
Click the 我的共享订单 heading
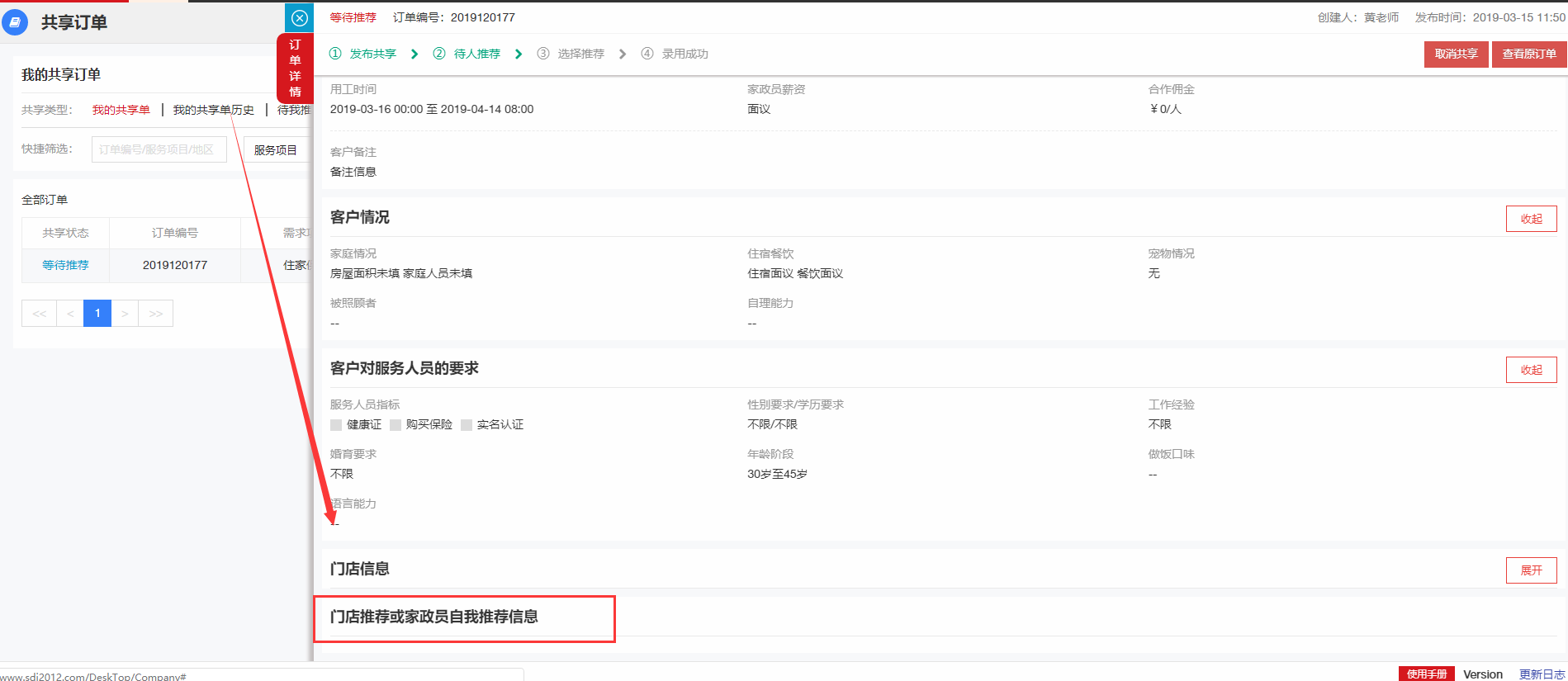point(61,74)
